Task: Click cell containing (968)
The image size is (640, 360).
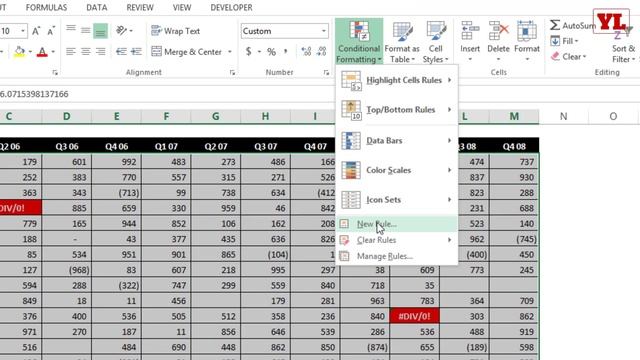Action: point(67,270)
